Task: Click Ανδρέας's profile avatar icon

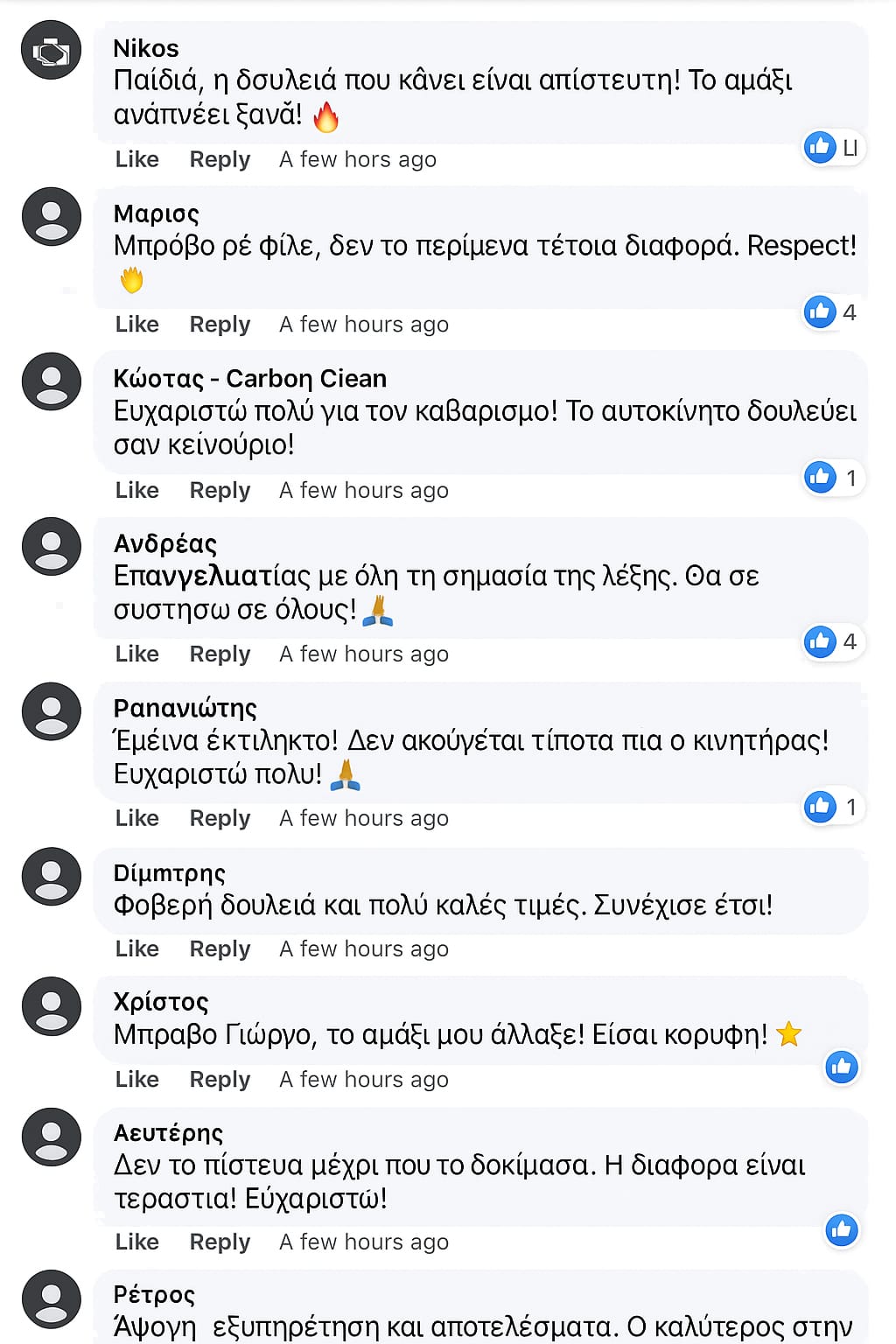Action: pyautogui.click(x=52, y=547)
